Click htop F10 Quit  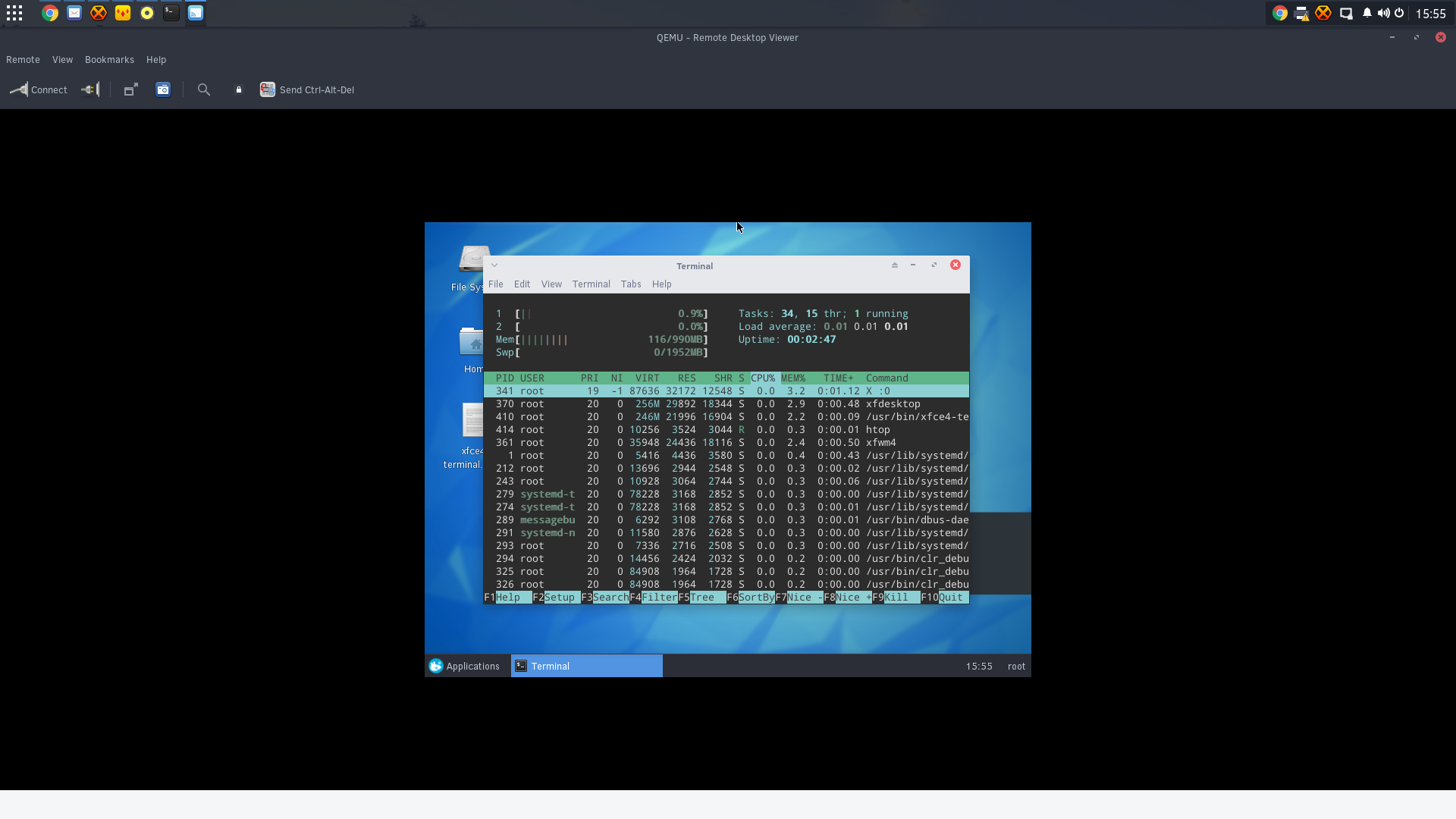coord(945,598)
